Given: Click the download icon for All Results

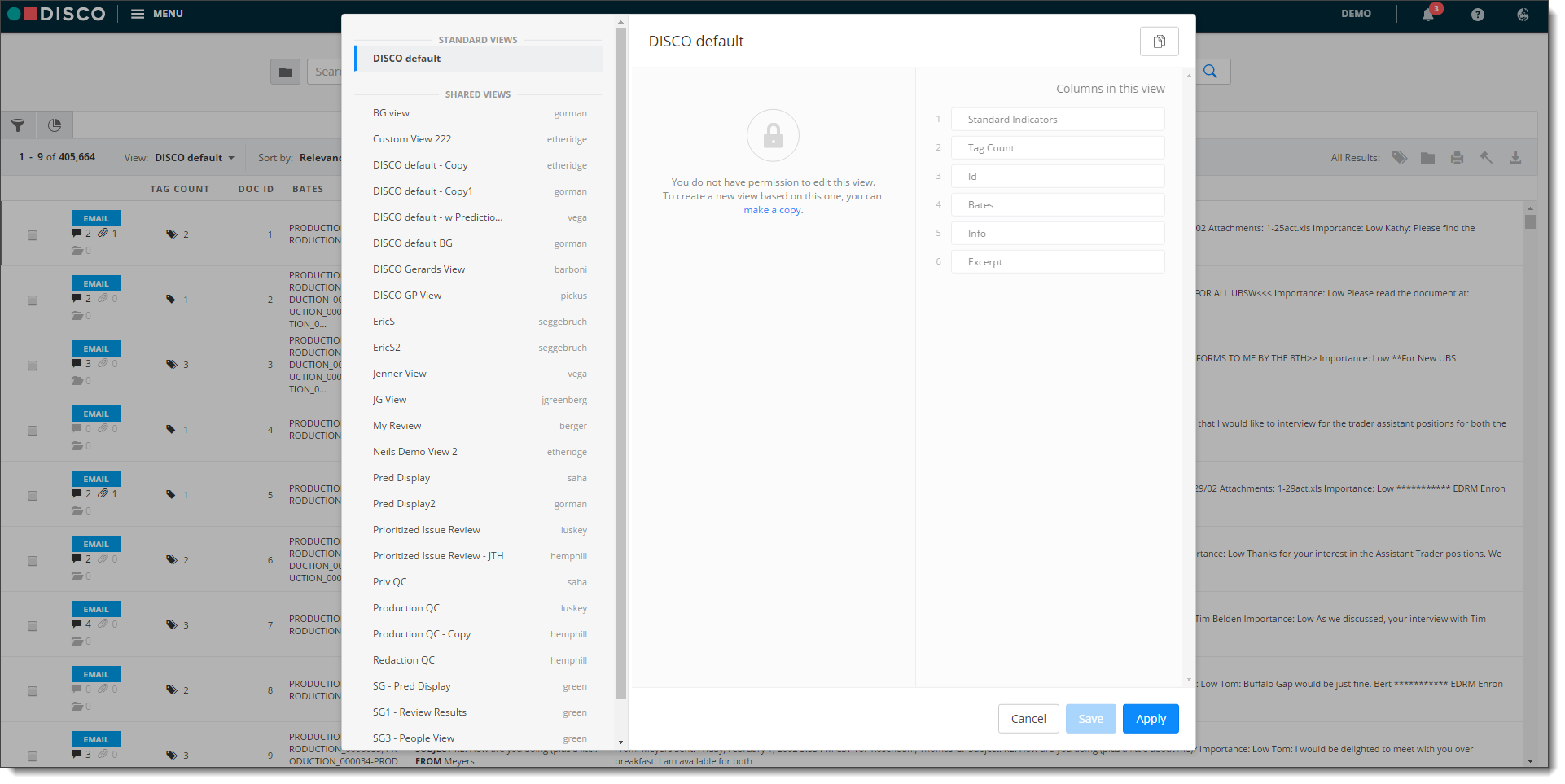Looking at the screenshot, I should tap(1515, 158).
